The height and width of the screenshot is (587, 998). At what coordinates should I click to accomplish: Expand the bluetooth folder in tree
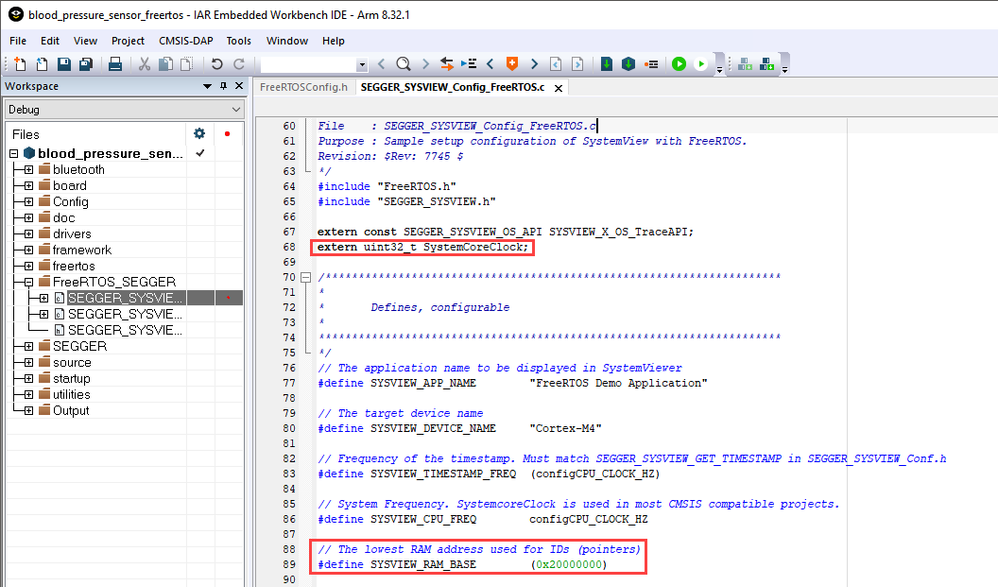[29, 169]
